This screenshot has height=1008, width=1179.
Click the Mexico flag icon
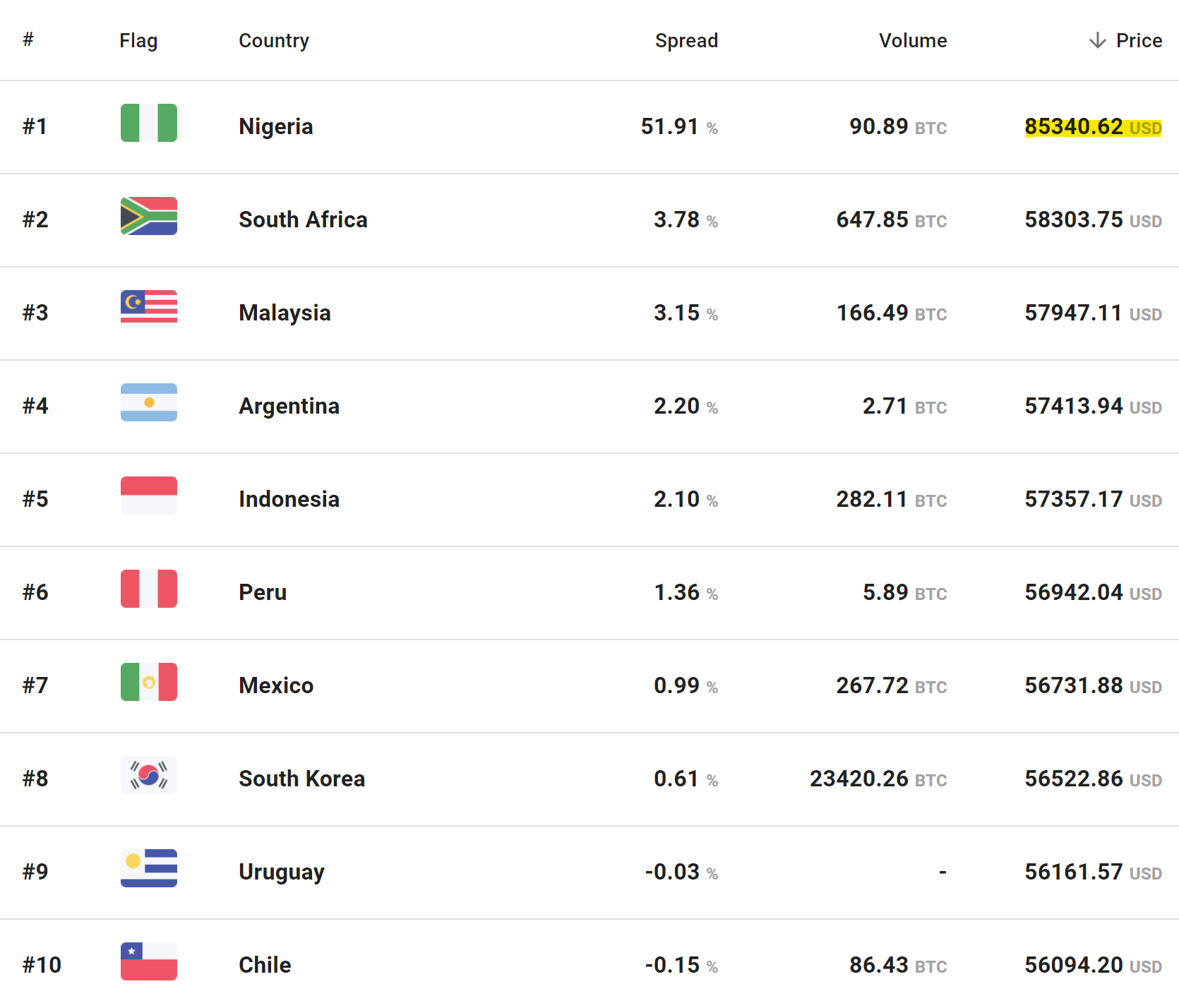pos(148,682)
